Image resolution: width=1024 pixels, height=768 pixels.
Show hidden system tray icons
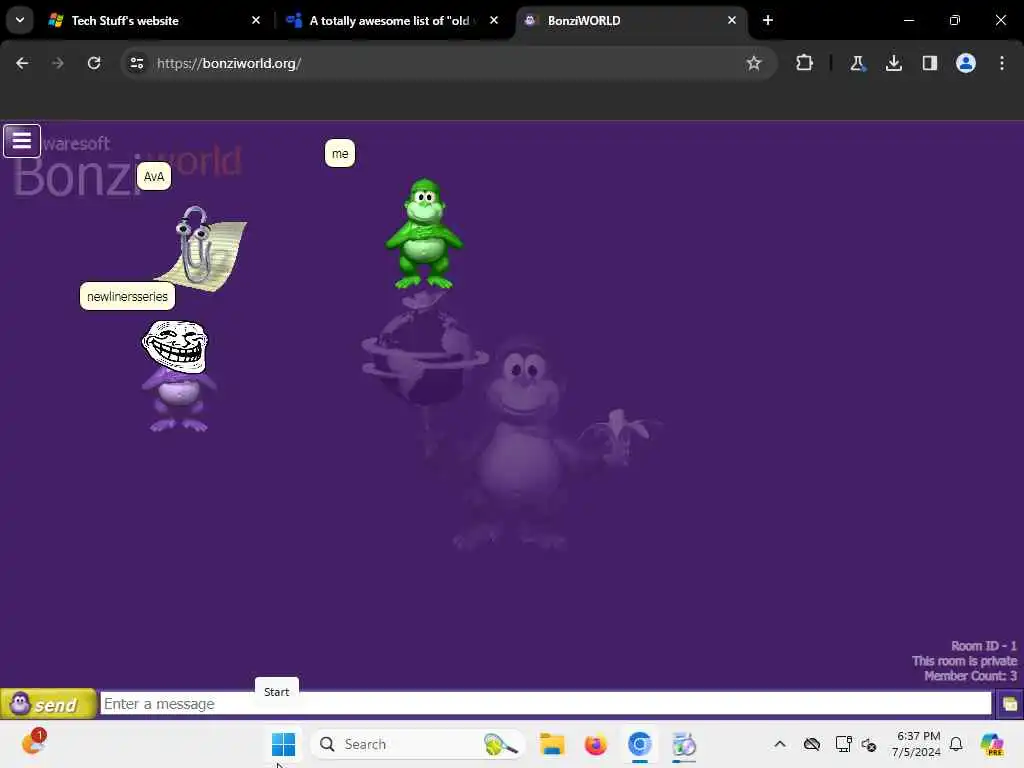pos(780,744)
